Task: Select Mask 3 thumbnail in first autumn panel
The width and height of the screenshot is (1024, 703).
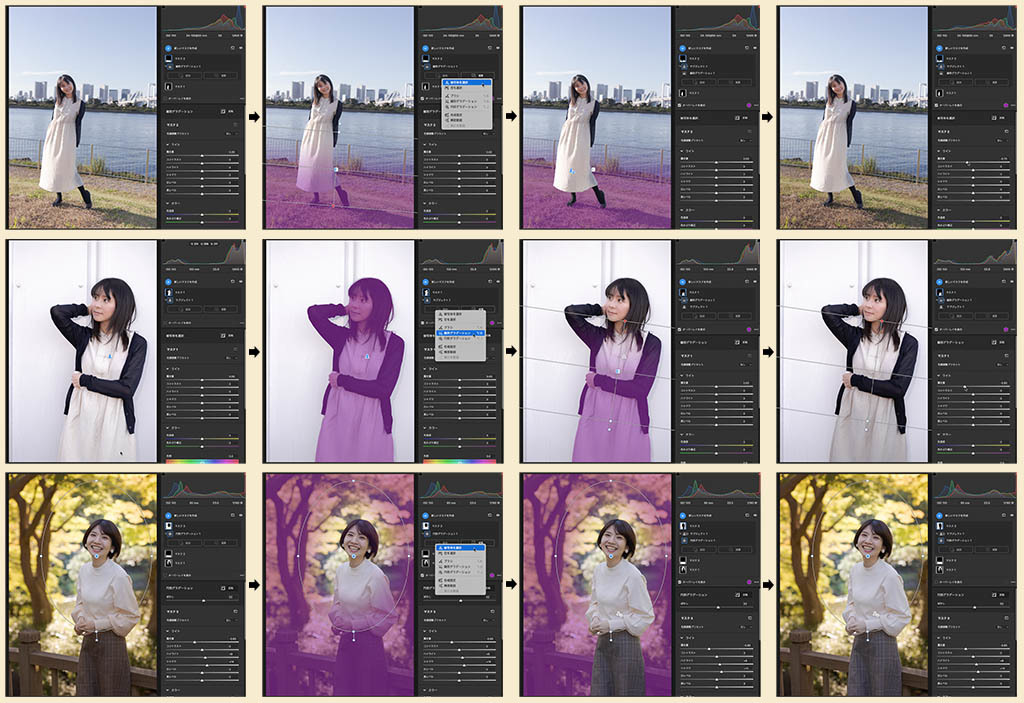Action: (168, 525)
